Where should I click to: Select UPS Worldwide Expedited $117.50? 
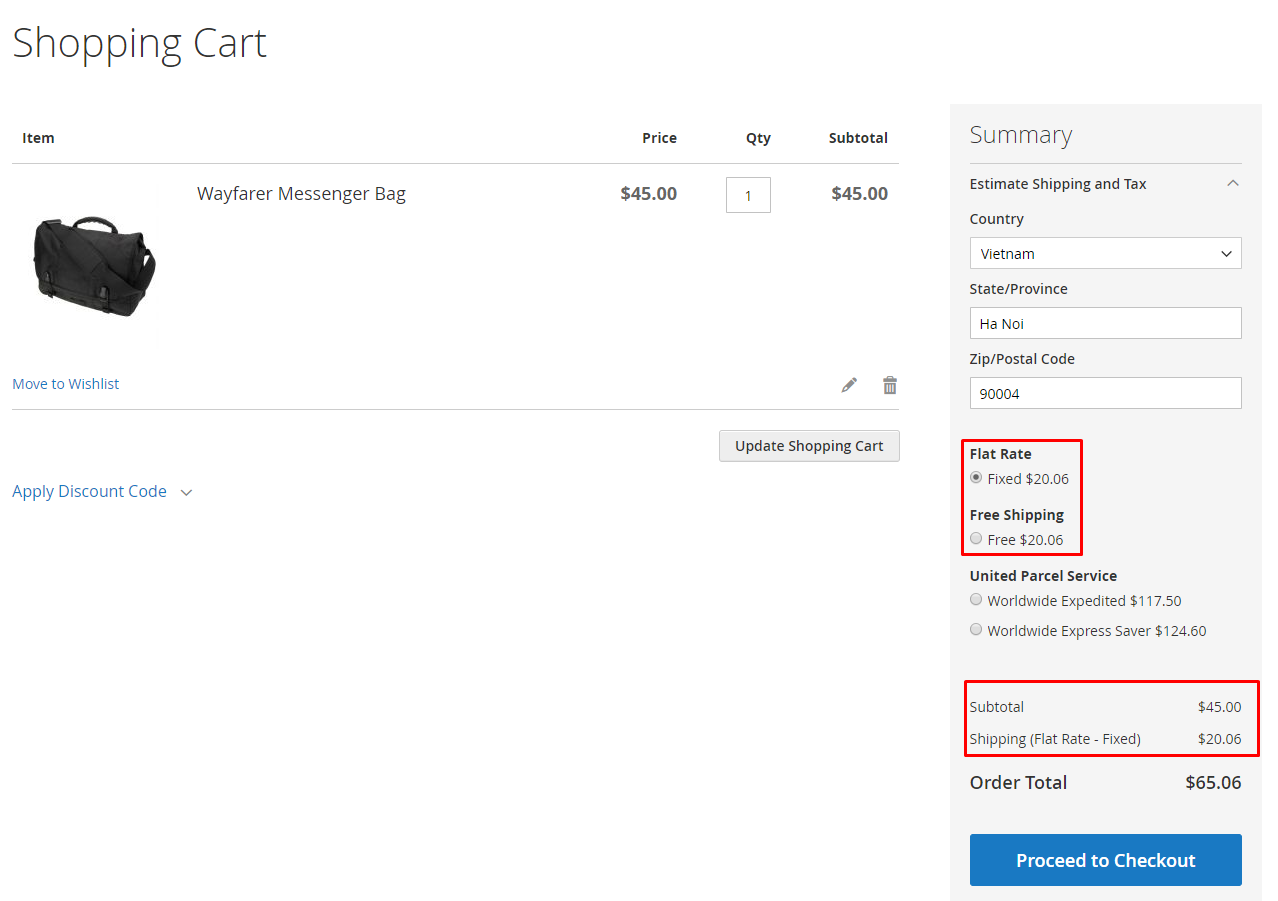[976, 600]
